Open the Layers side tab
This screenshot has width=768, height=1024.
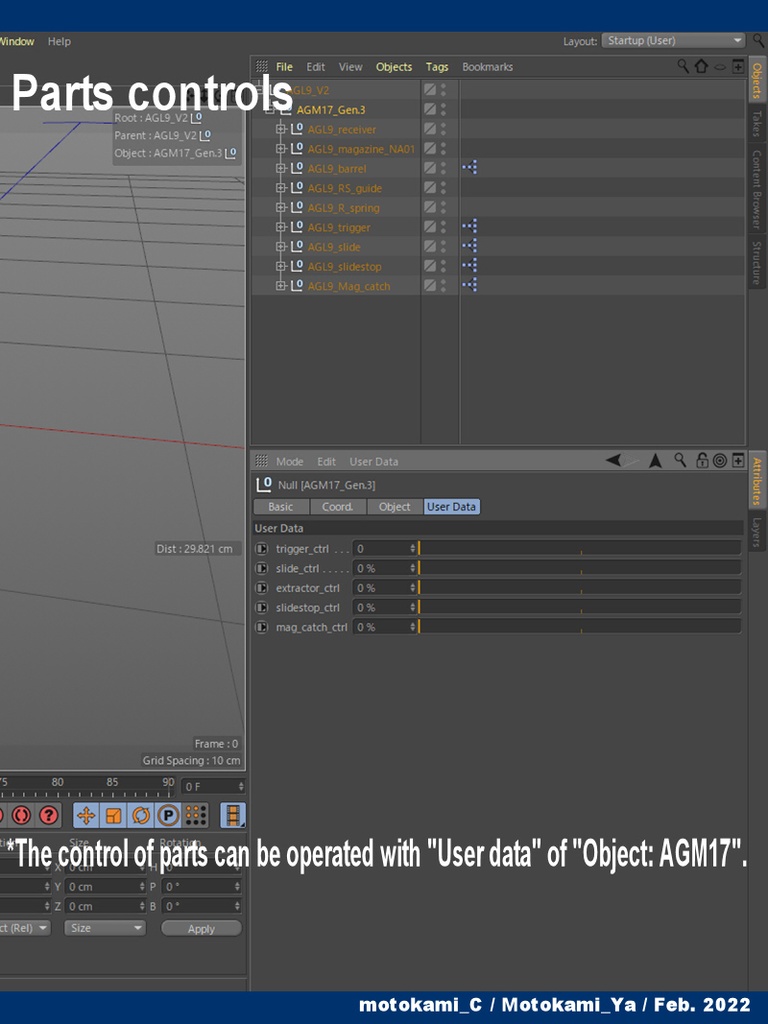coord(757,532)
